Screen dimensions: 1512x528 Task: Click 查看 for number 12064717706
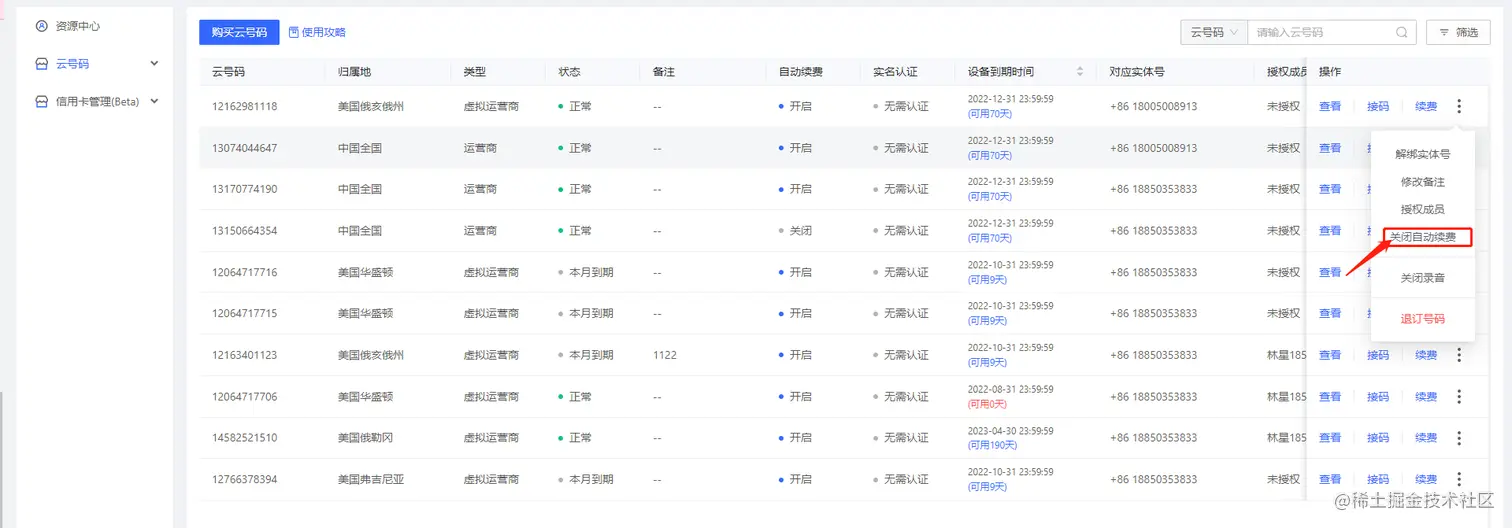point(1330,397)
